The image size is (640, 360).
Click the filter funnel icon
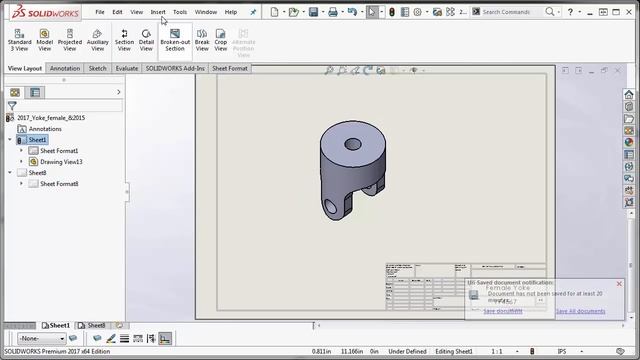point(12,106)
